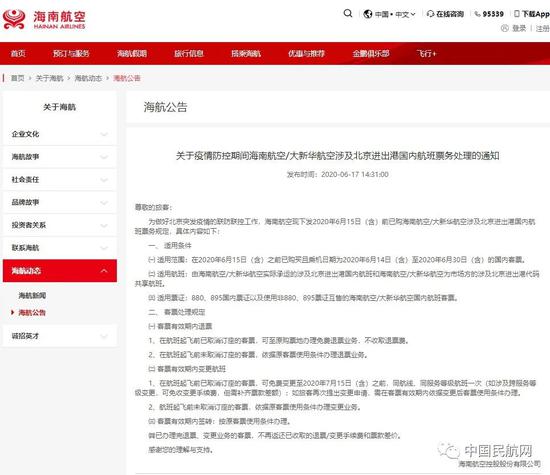Open the 搭乘海航 menu
This screenshot has height=475, width=550.
click(246, 53)
